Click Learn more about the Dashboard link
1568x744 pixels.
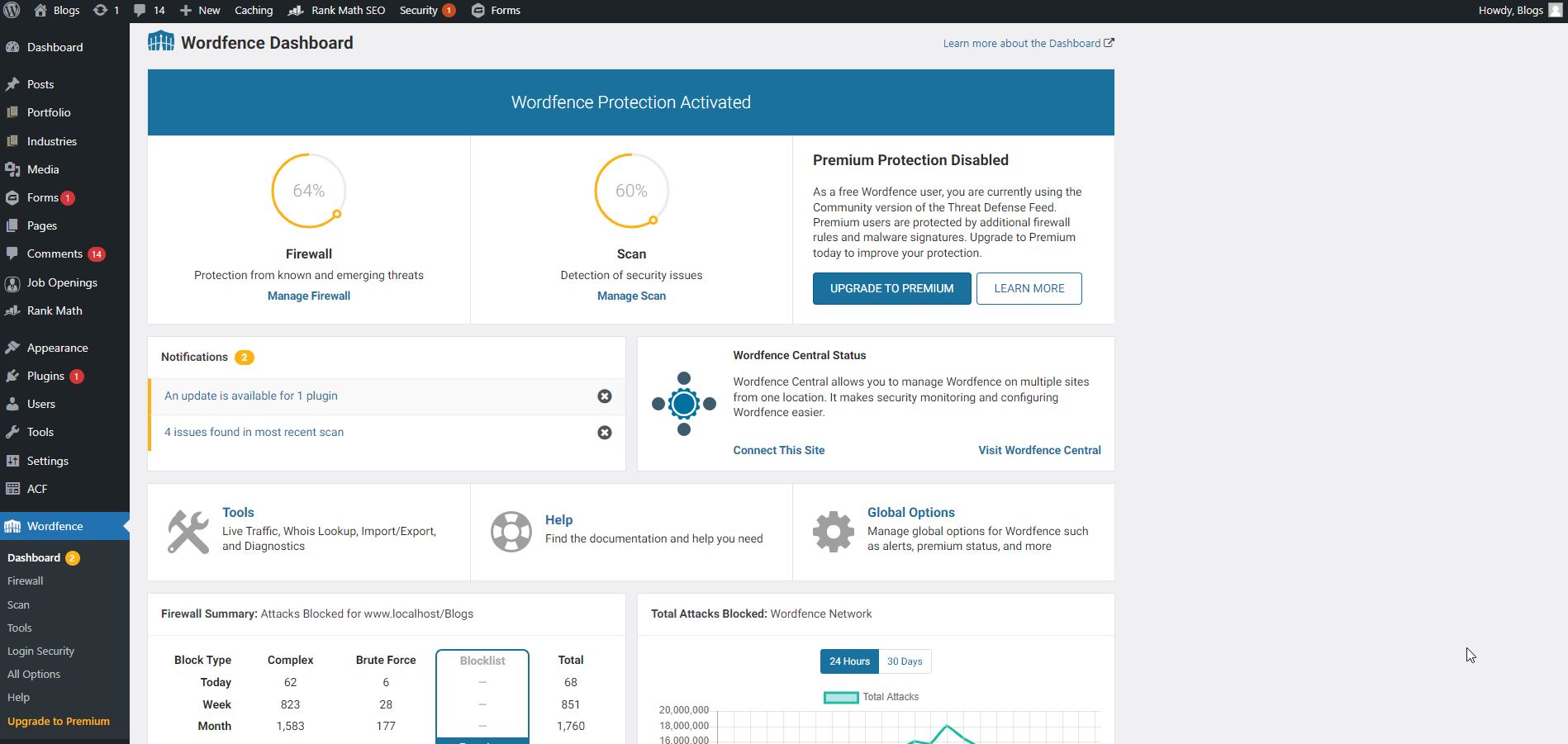1029,43
